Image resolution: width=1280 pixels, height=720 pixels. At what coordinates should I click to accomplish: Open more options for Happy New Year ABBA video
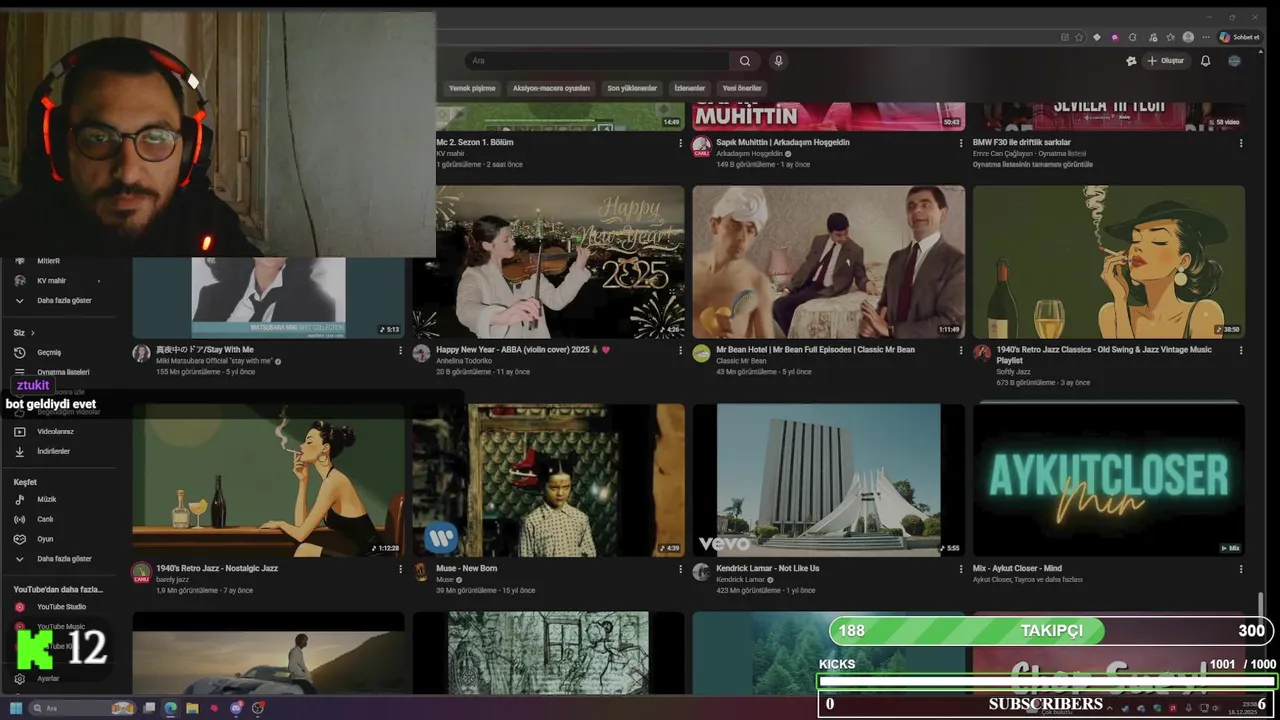(x=681, y=351)
